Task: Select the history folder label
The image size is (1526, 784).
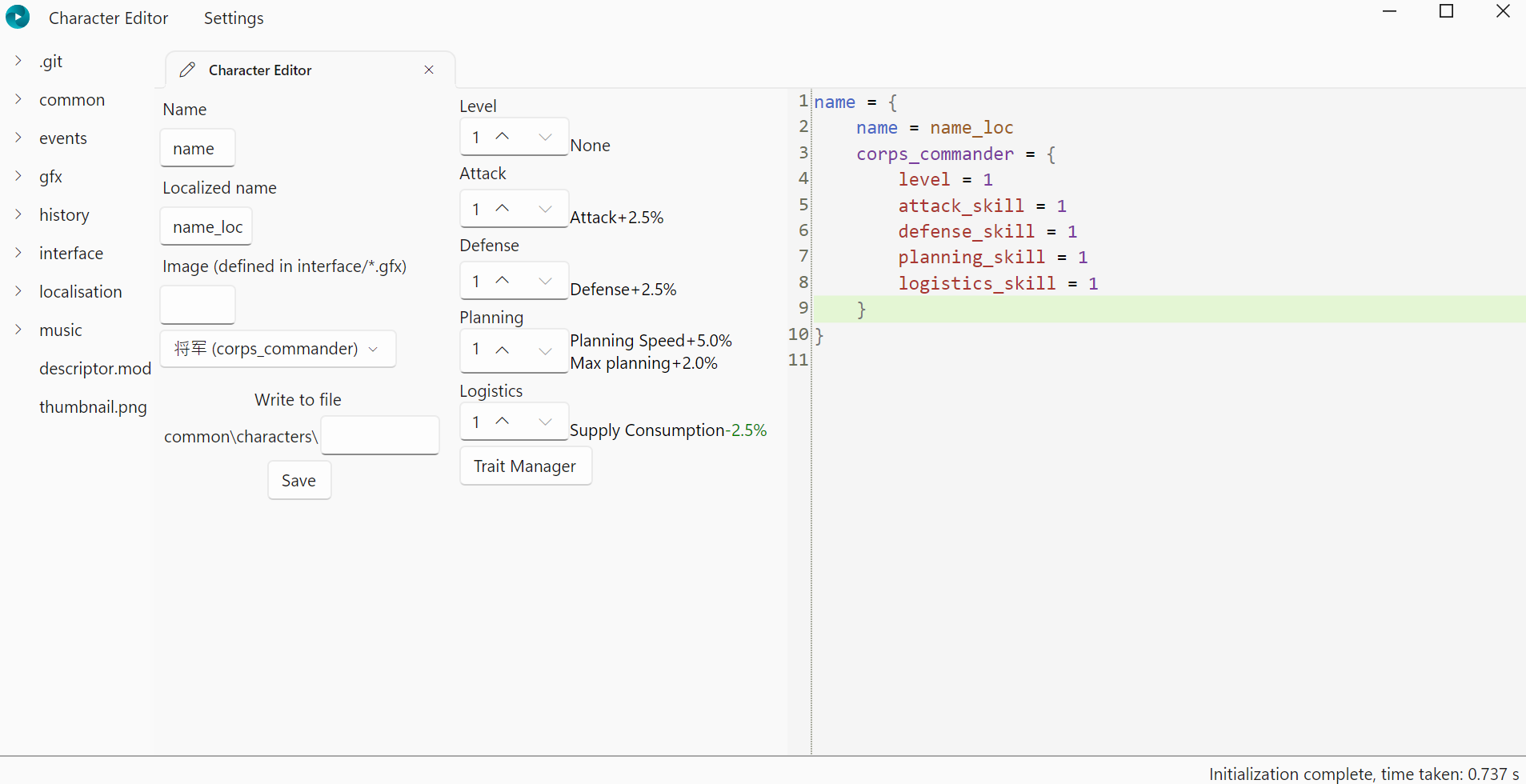Action: click(64, 214)
